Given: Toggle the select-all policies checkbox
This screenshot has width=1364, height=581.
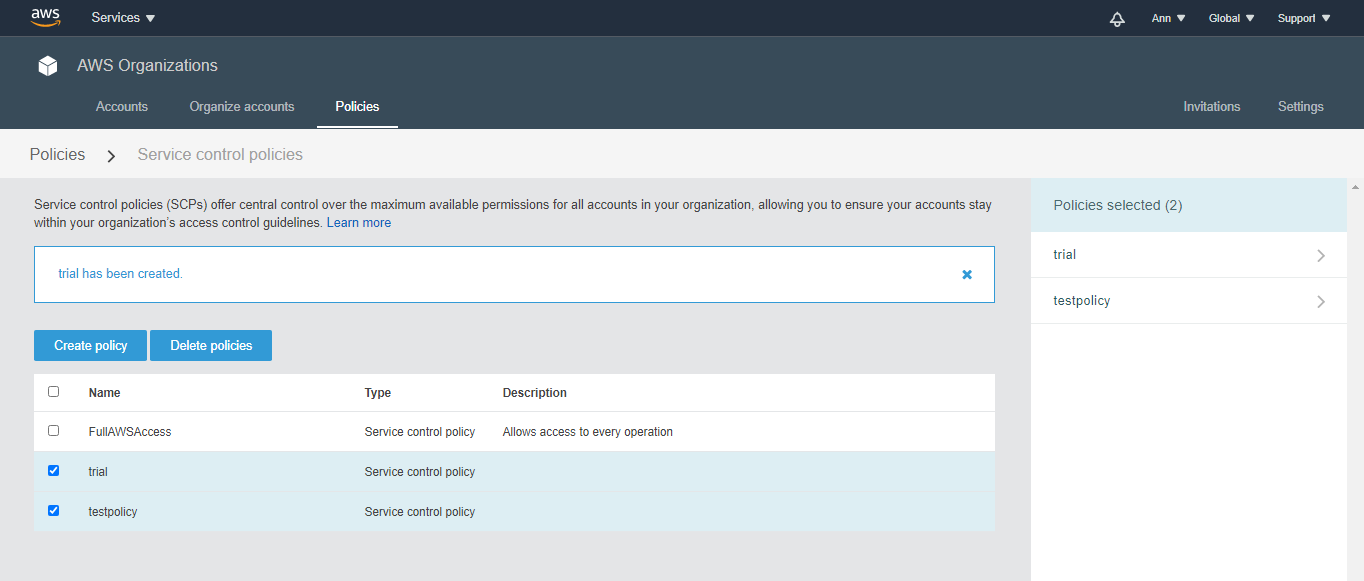Looking at the screenshot, I should point(54,392).
